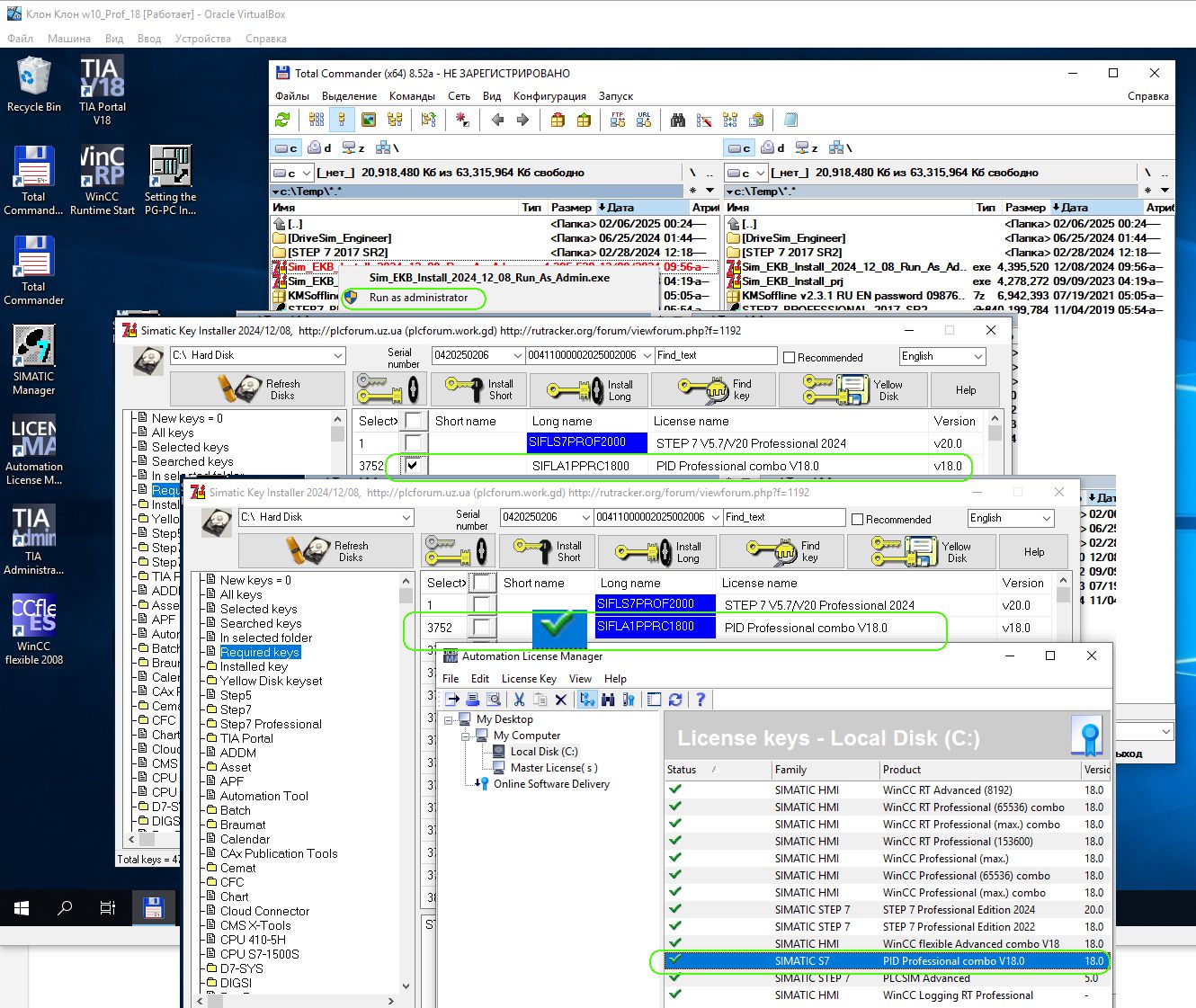This screenshot has height=1008, width=1196.
Task: Check row 1 STEP 7 checkbox in front Key Installer
Action: click(483, 605)
